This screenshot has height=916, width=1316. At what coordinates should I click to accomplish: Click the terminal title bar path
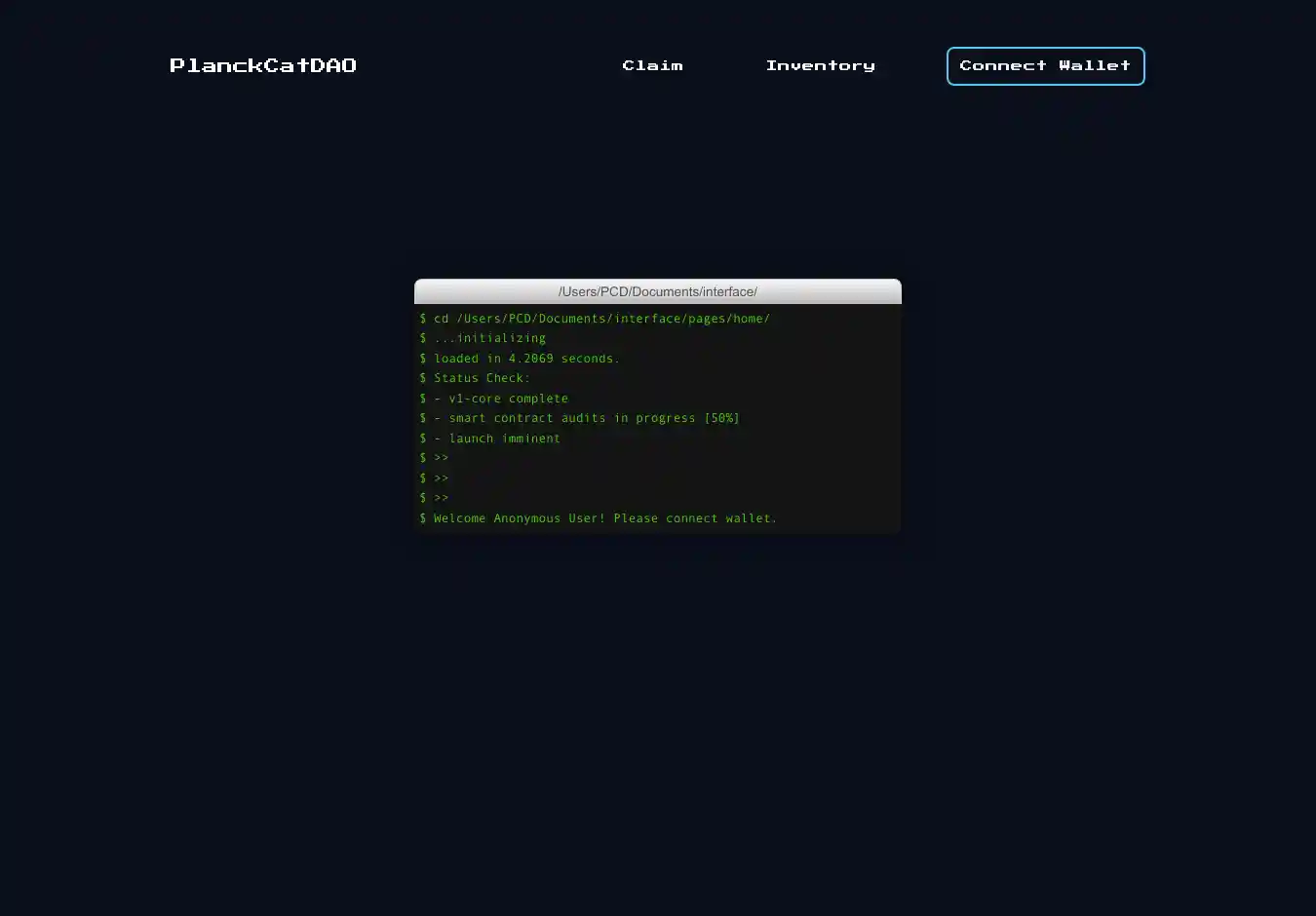(657, 291)
